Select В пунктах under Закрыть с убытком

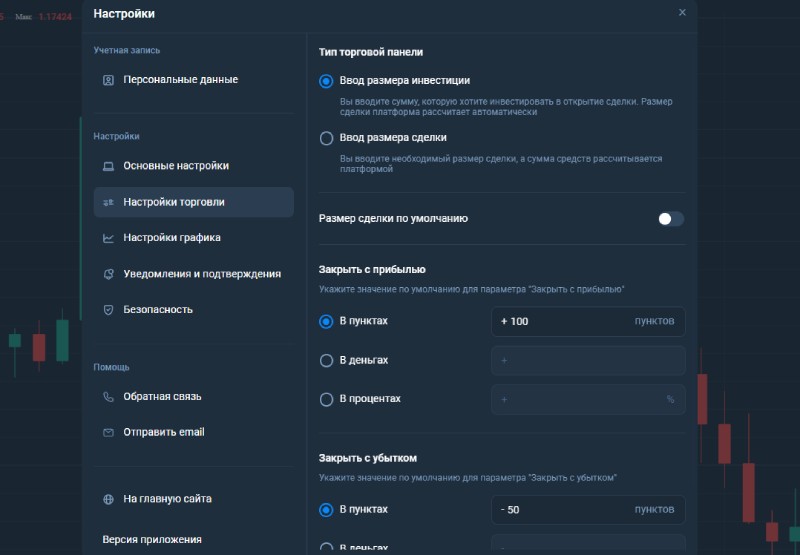click(326, 510)
